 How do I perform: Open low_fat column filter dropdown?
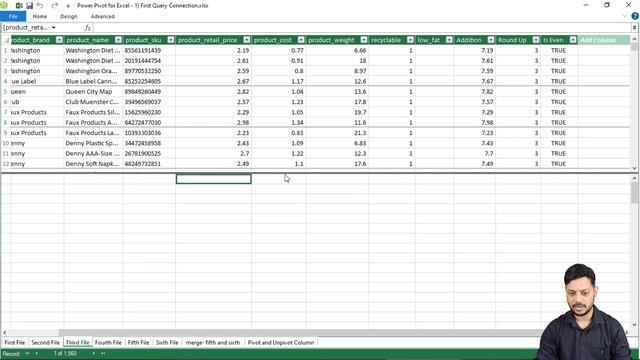(449, 40)
